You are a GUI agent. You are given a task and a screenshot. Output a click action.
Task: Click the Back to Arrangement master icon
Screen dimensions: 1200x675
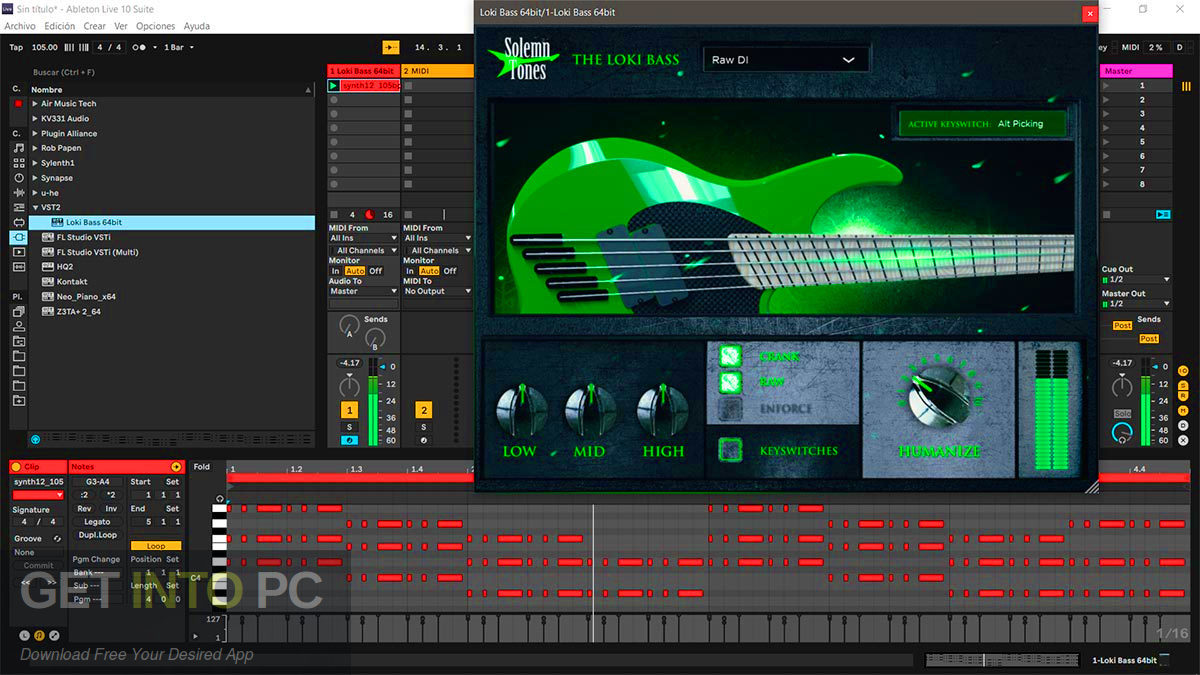(x=1163, y=214)
